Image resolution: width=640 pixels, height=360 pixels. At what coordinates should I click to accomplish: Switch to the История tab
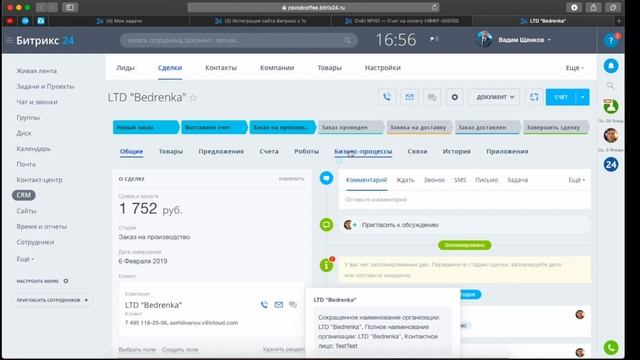pyautogui.click(x=456, y=151)
